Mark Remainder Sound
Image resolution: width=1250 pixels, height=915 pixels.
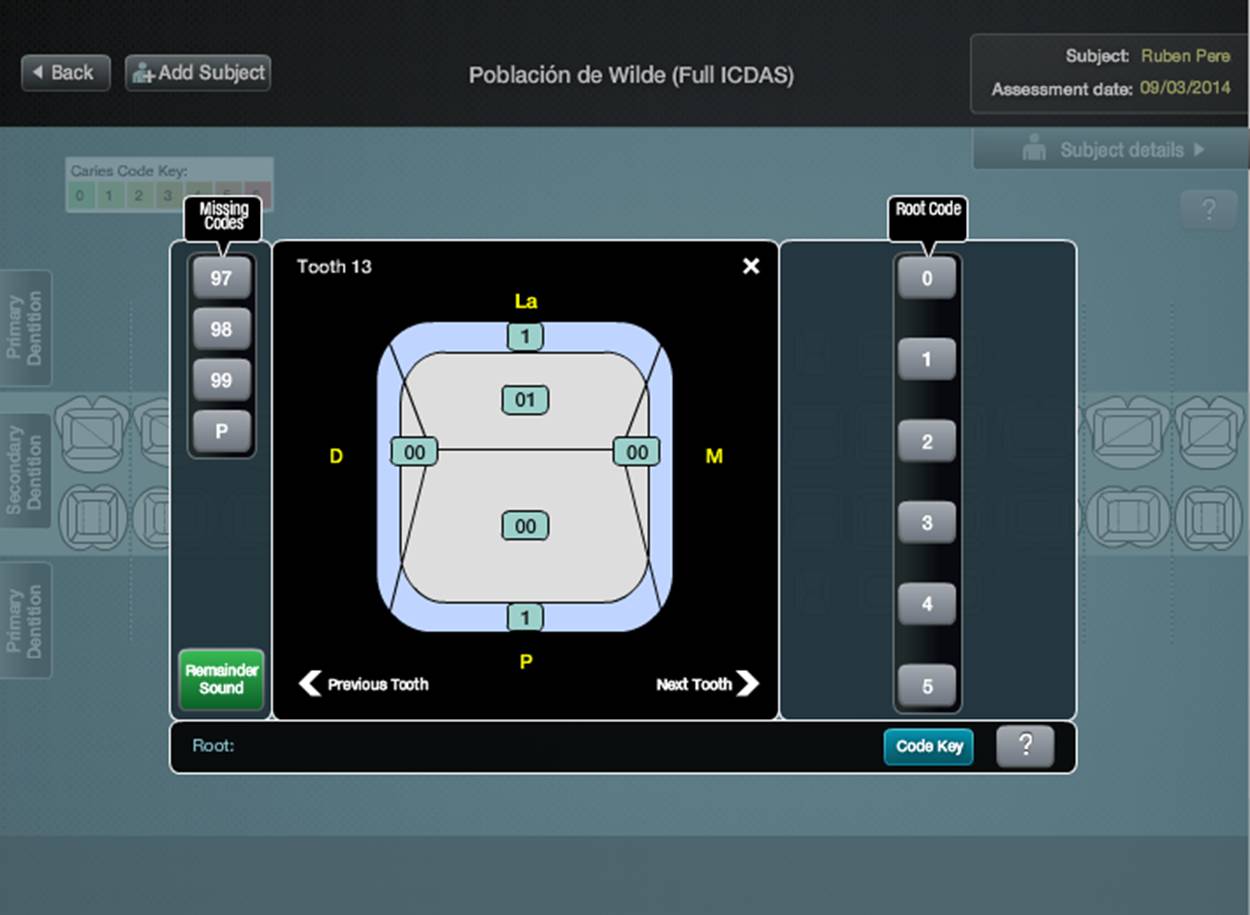(x=221, y=679)
